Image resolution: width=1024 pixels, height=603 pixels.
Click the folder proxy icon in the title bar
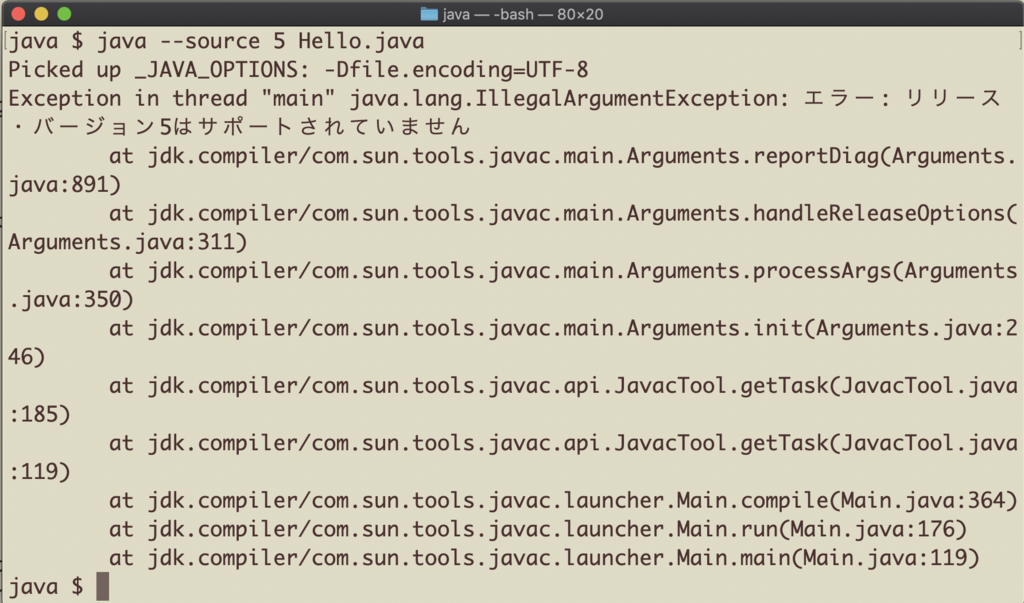(428, 14)
